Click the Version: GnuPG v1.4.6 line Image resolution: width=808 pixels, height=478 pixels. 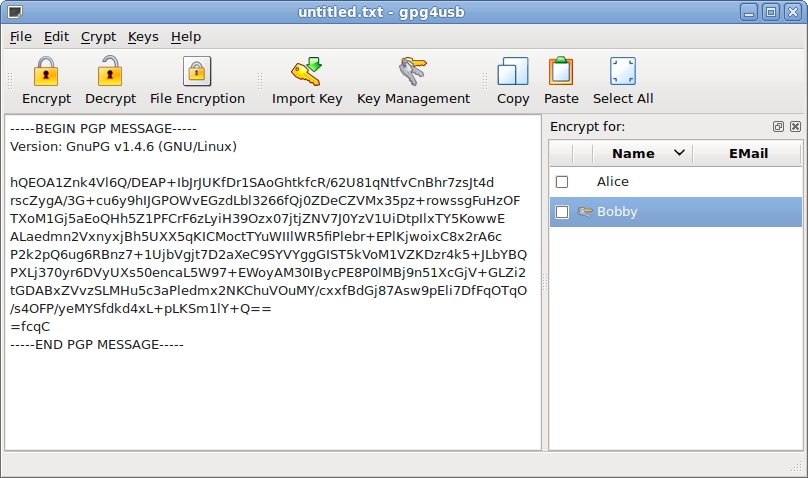tap(123, 147)
